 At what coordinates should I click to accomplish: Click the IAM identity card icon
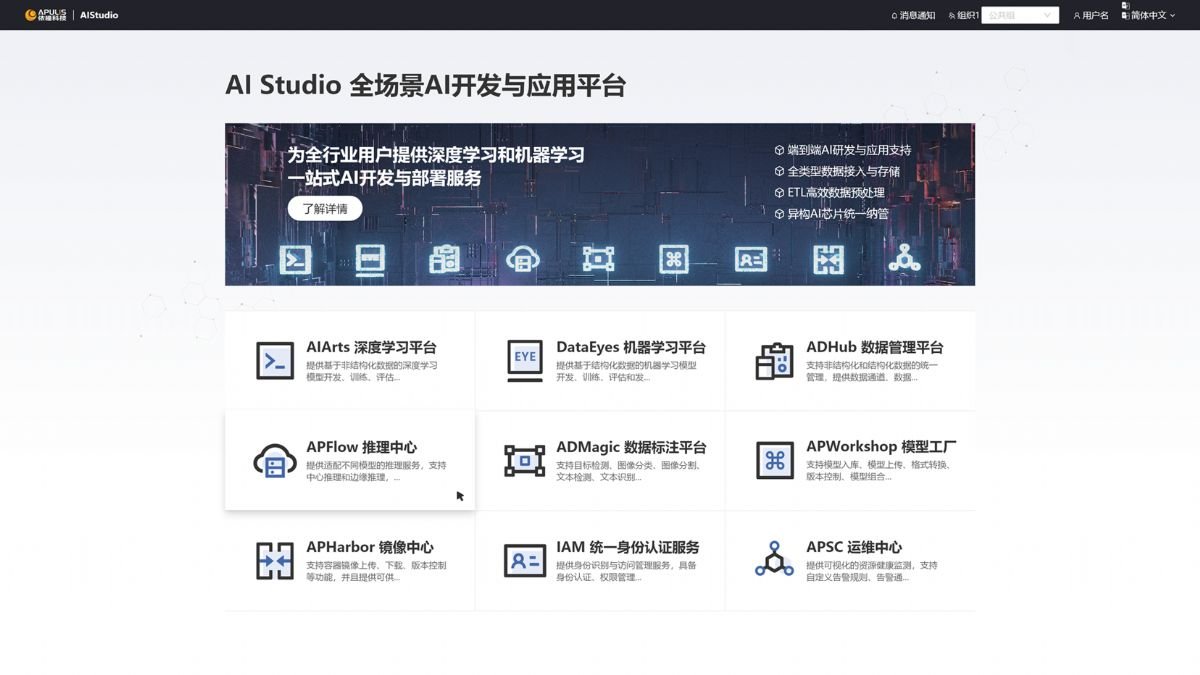525,560
